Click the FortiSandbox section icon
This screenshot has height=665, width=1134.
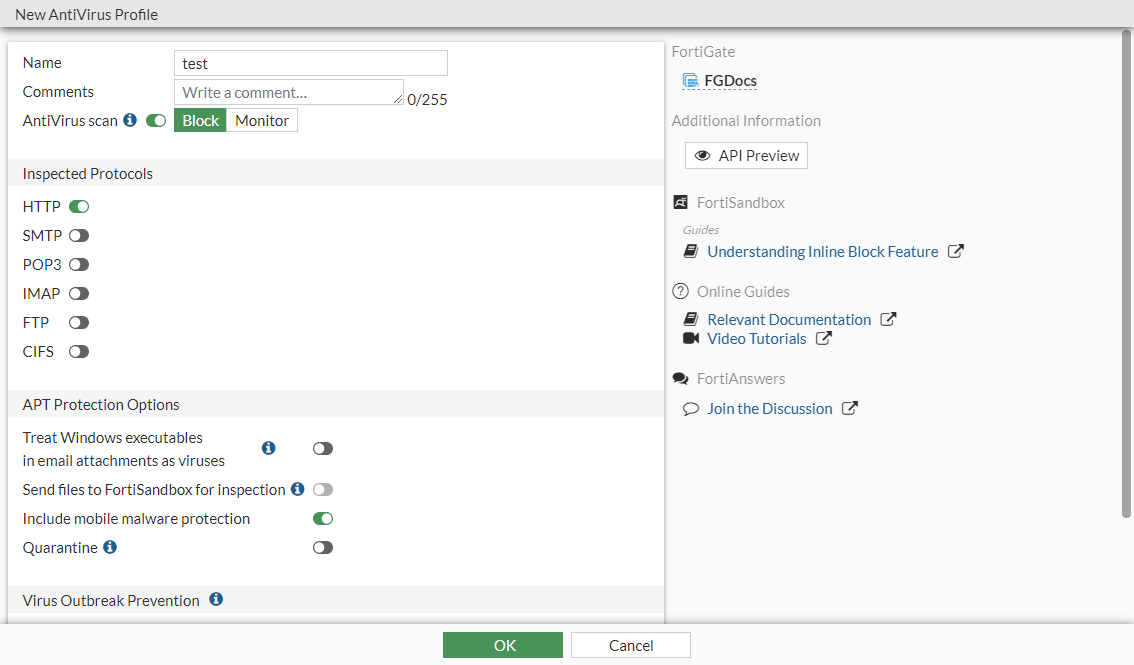coord(681,201)
